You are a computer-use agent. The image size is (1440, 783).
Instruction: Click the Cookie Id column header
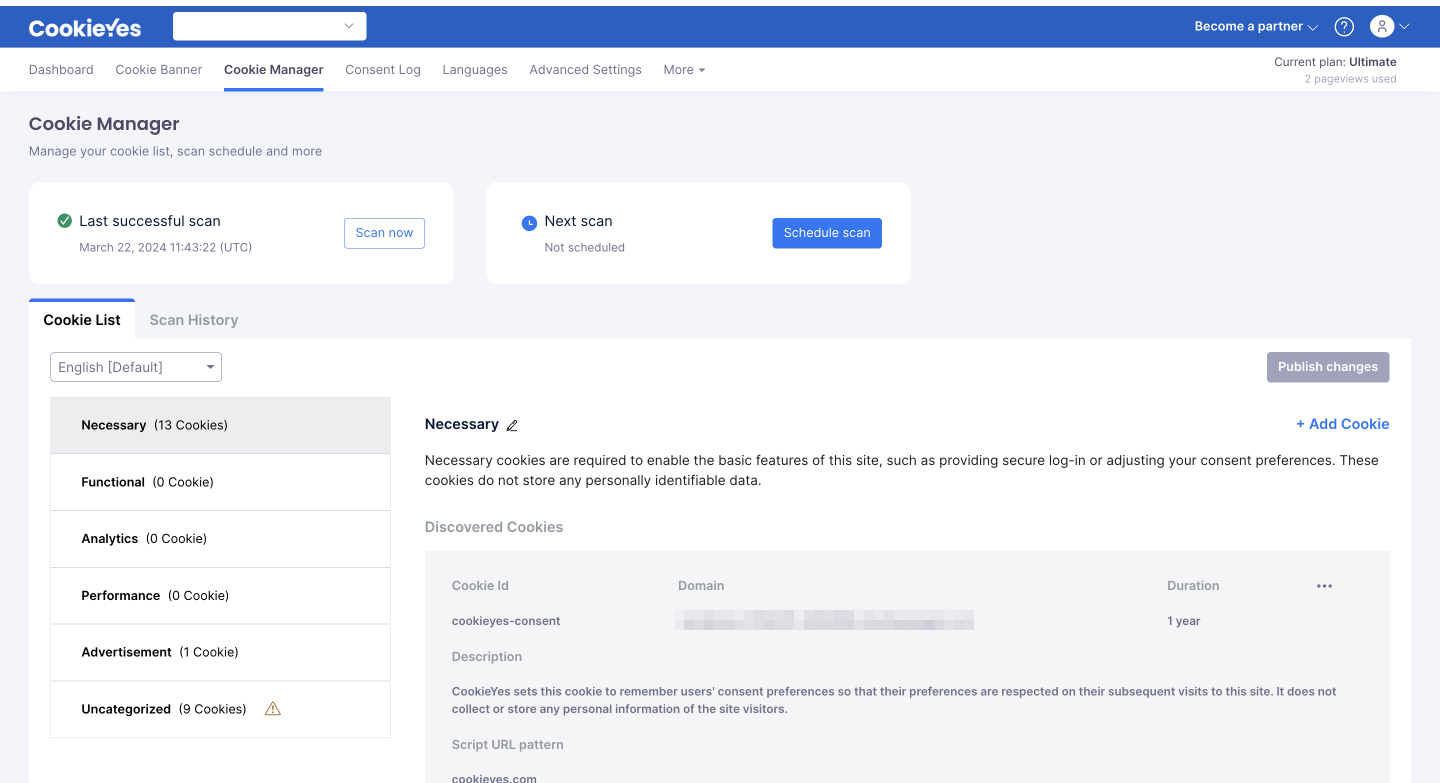480,586
